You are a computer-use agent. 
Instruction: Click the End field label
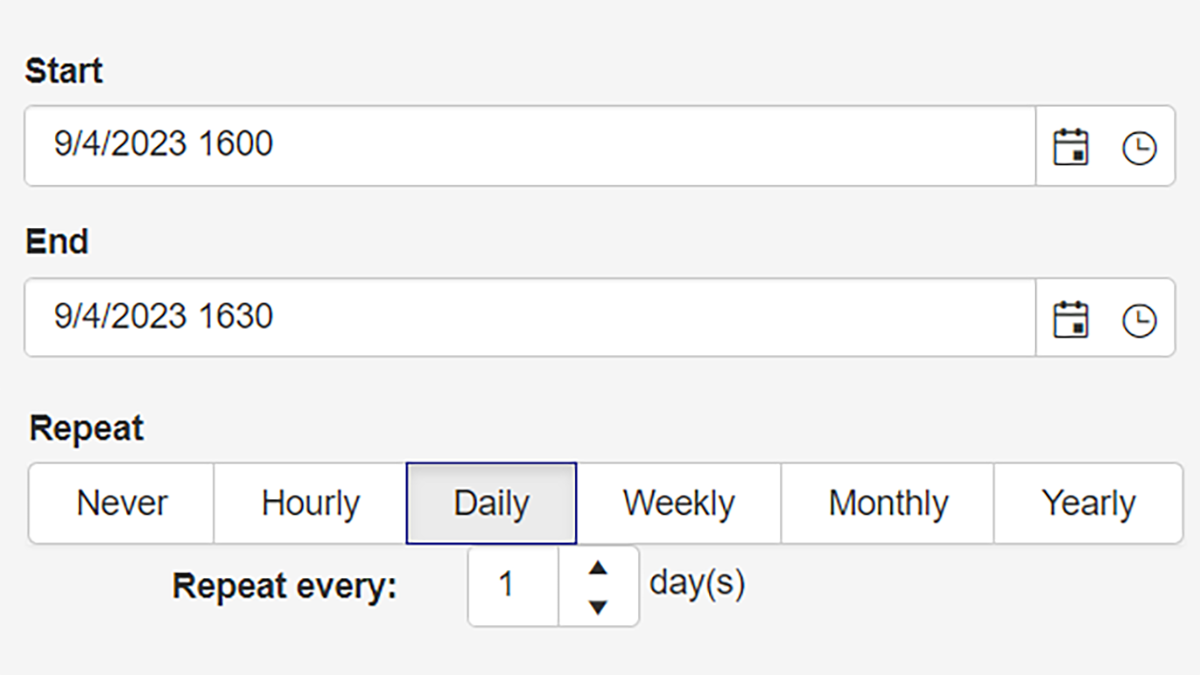(x=57, y=242)
